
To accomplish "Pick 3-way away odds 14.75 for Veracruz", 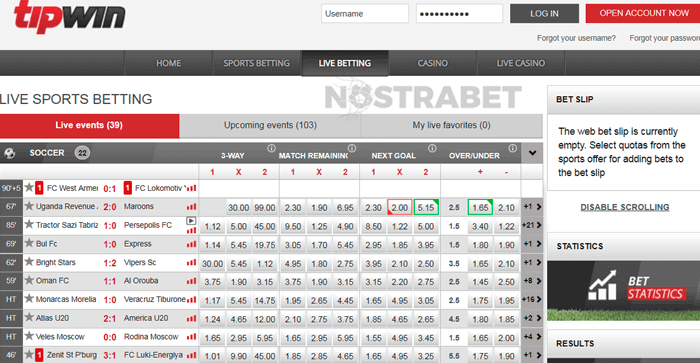I will (265, 301).
